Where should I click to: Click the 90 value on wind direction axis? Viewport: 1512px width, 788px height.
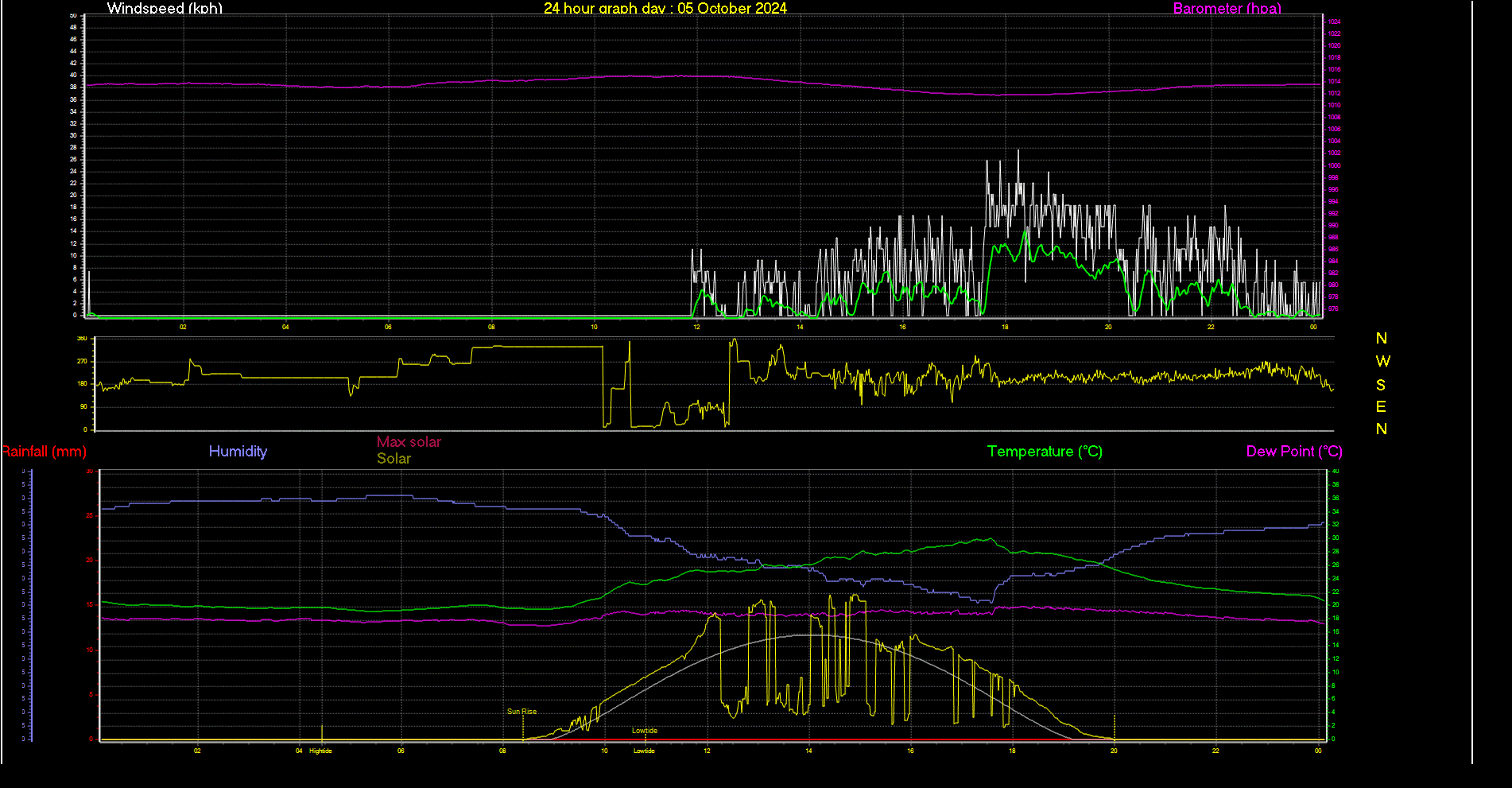[83, 406]
